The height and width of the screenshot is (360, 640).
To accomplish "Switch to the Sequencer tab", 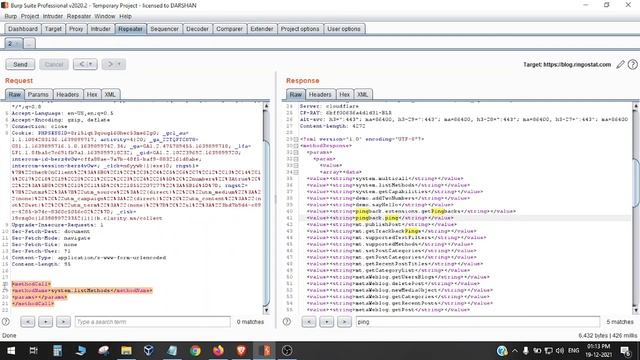I will pos(164,29).
